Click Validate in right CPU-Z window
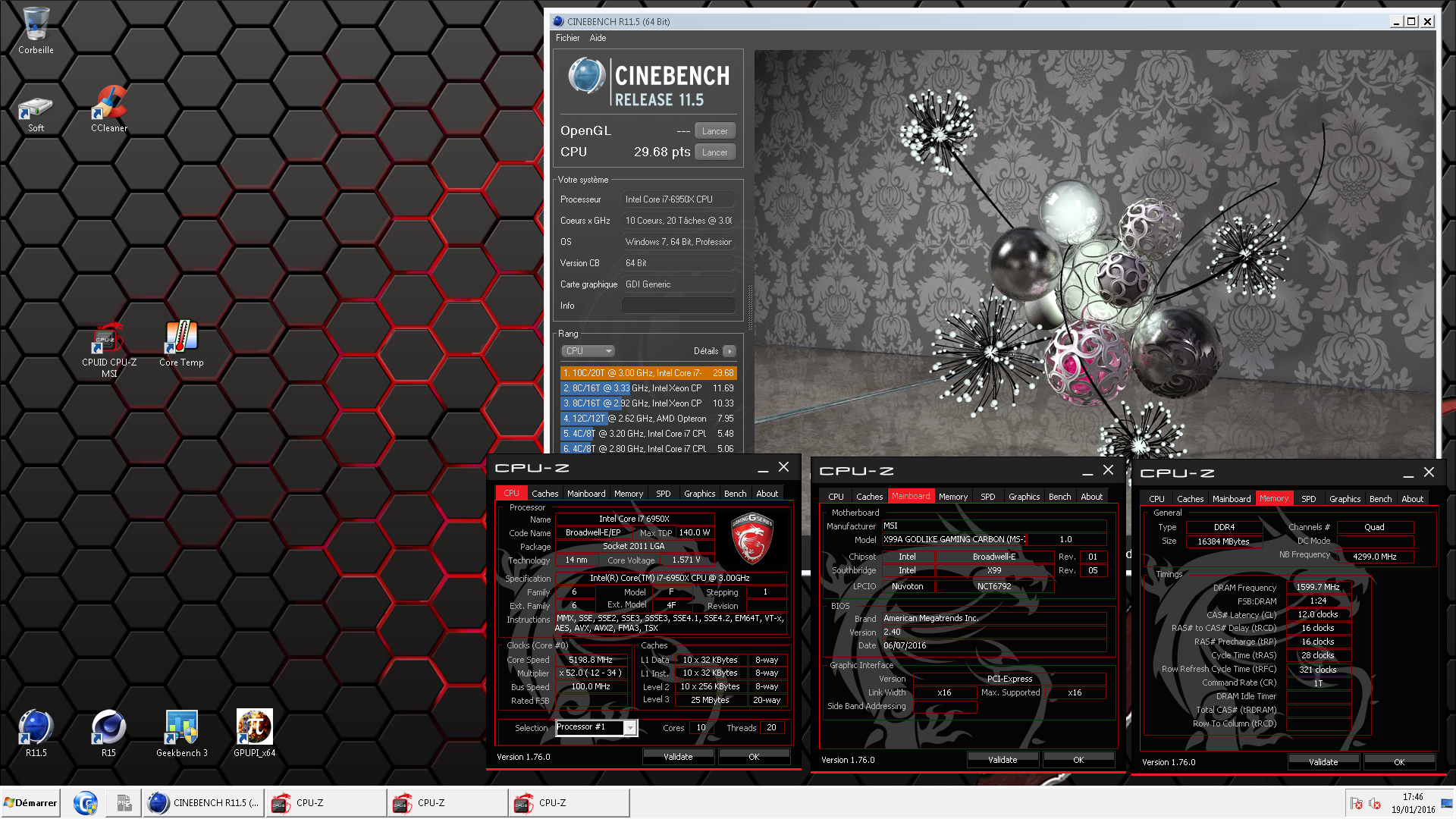Screen dimensions: 1456x819 [x=1323, y=762]
